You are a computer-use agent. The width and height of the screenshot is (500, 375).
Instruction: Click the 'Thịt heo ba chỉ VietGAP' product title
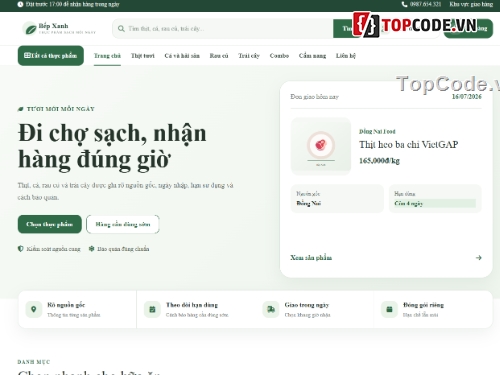(409, 144)
